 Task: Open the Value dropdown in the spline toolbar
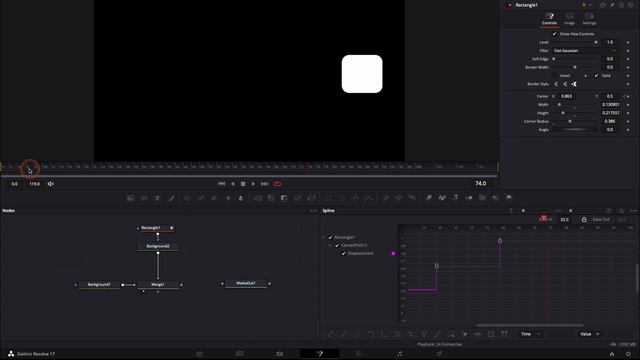(590, 334)
